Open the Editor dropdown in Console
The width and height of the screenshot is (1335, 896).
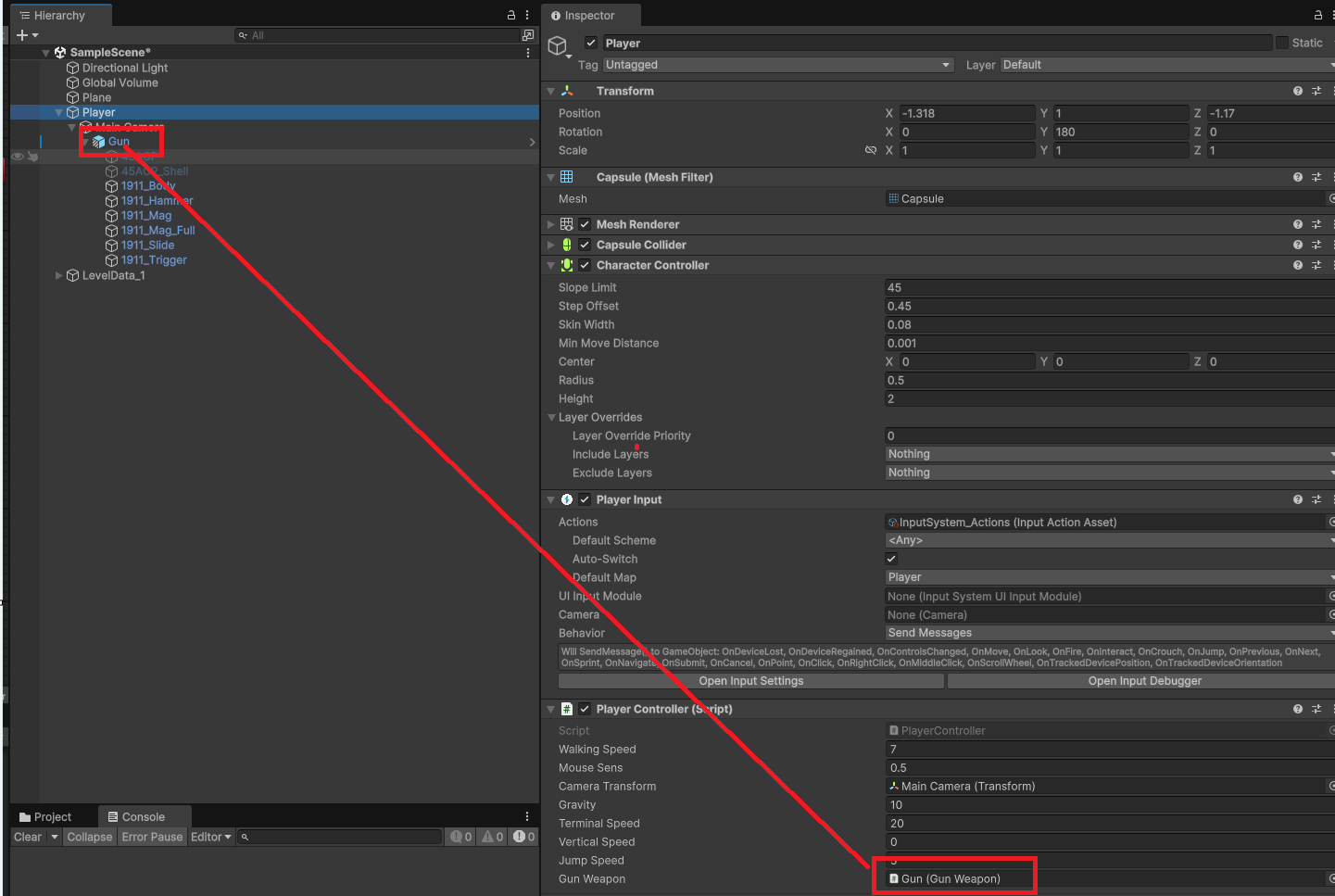click(211, 837)
